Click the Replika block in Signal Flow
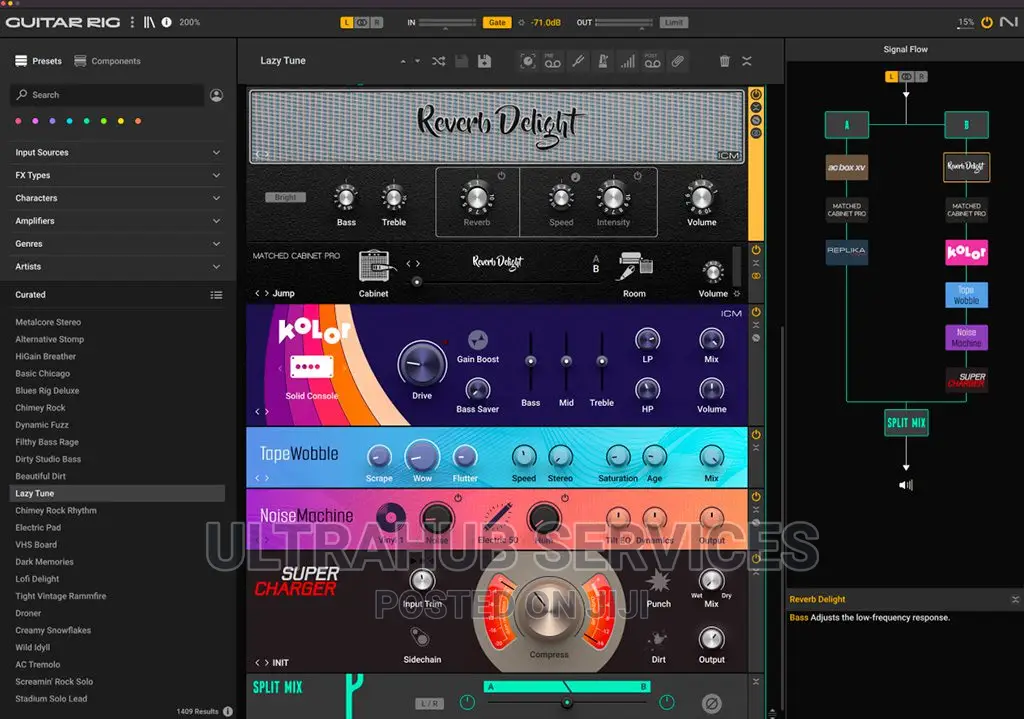1024x719 pixels. point(846,251)
